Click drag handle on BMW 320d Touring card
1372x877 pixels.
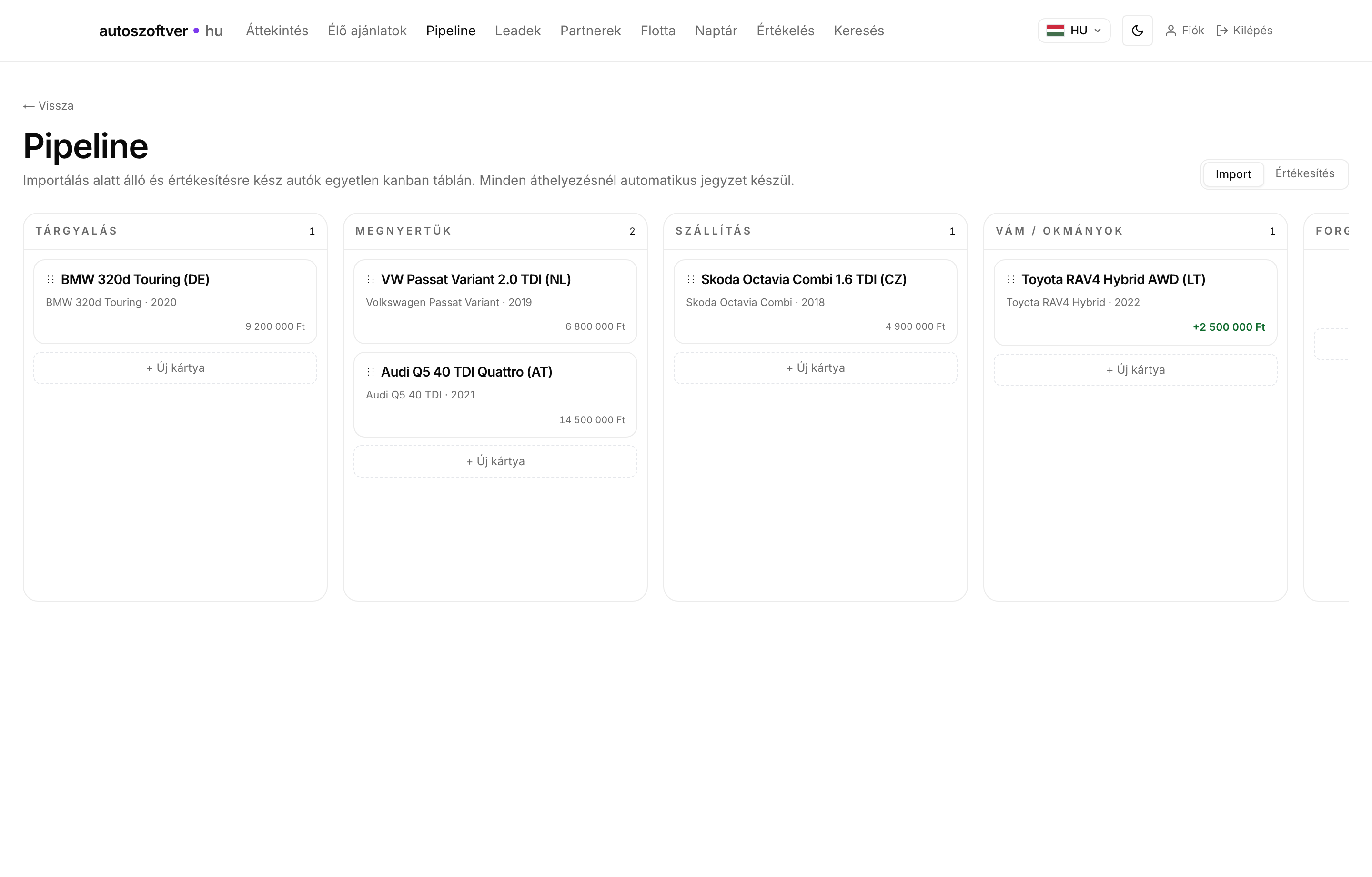click(50, 279)
